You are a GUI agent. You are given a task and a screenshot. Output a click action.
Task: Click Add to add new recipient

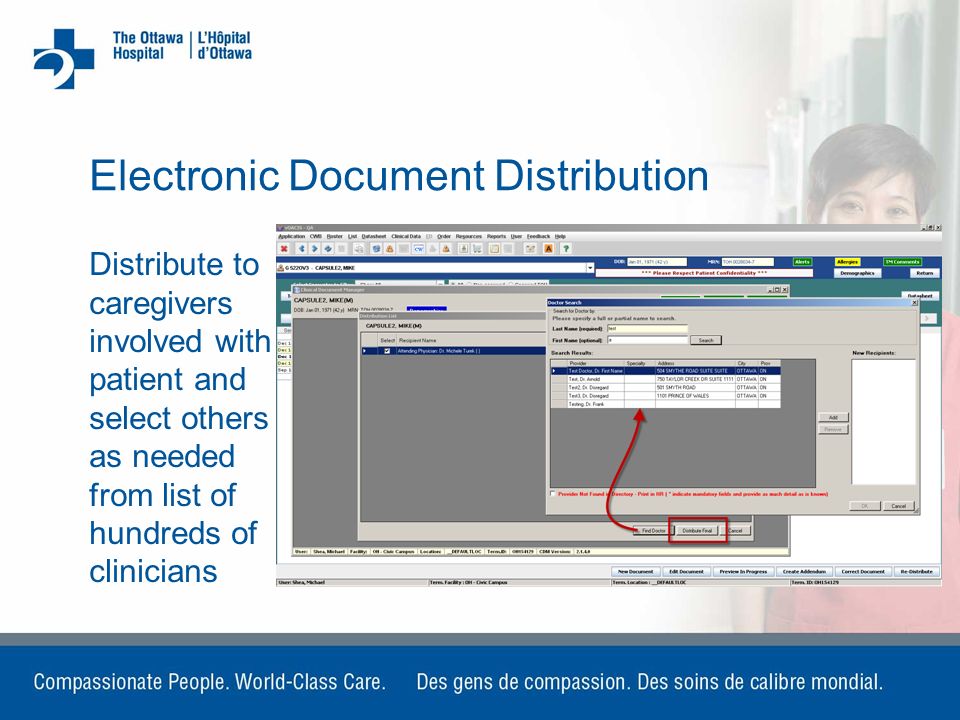tap(833, 418)
